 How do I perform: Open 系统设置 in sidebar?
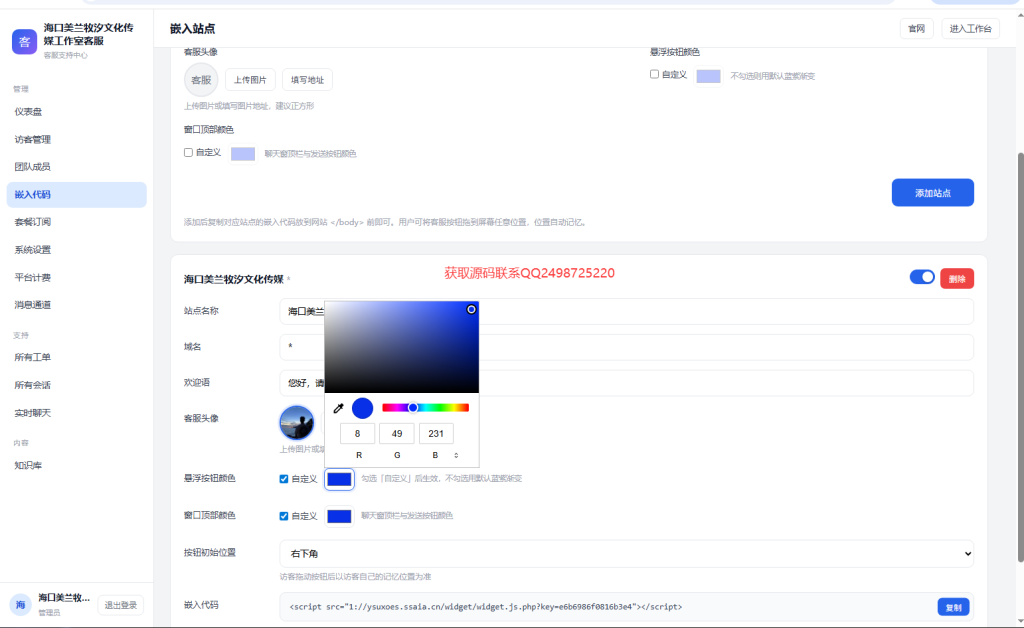click(x=76, y=249)
